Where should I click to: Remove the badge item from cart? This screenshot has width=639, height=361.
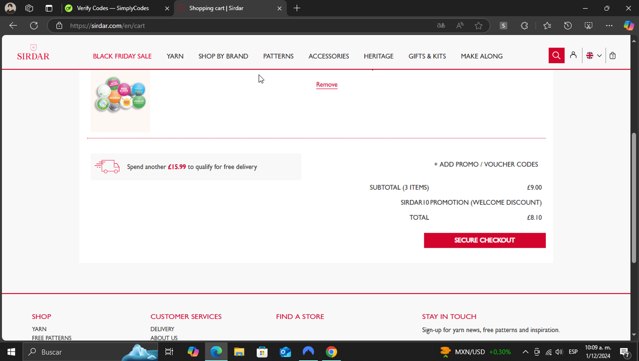click(x=326, y=85)
